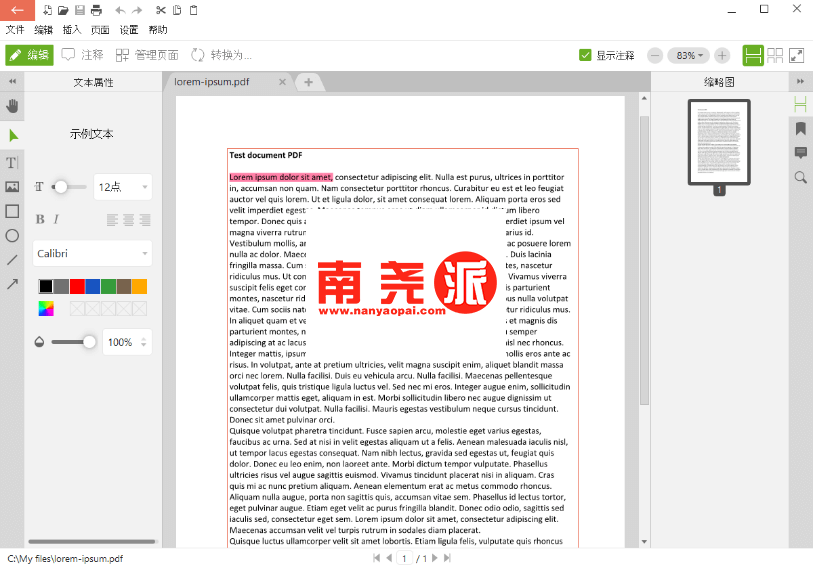Image resolution: width=813 pixels, height=568 pixels.
Task: Pick the blue color swatch
Action: tap(93, 286)
